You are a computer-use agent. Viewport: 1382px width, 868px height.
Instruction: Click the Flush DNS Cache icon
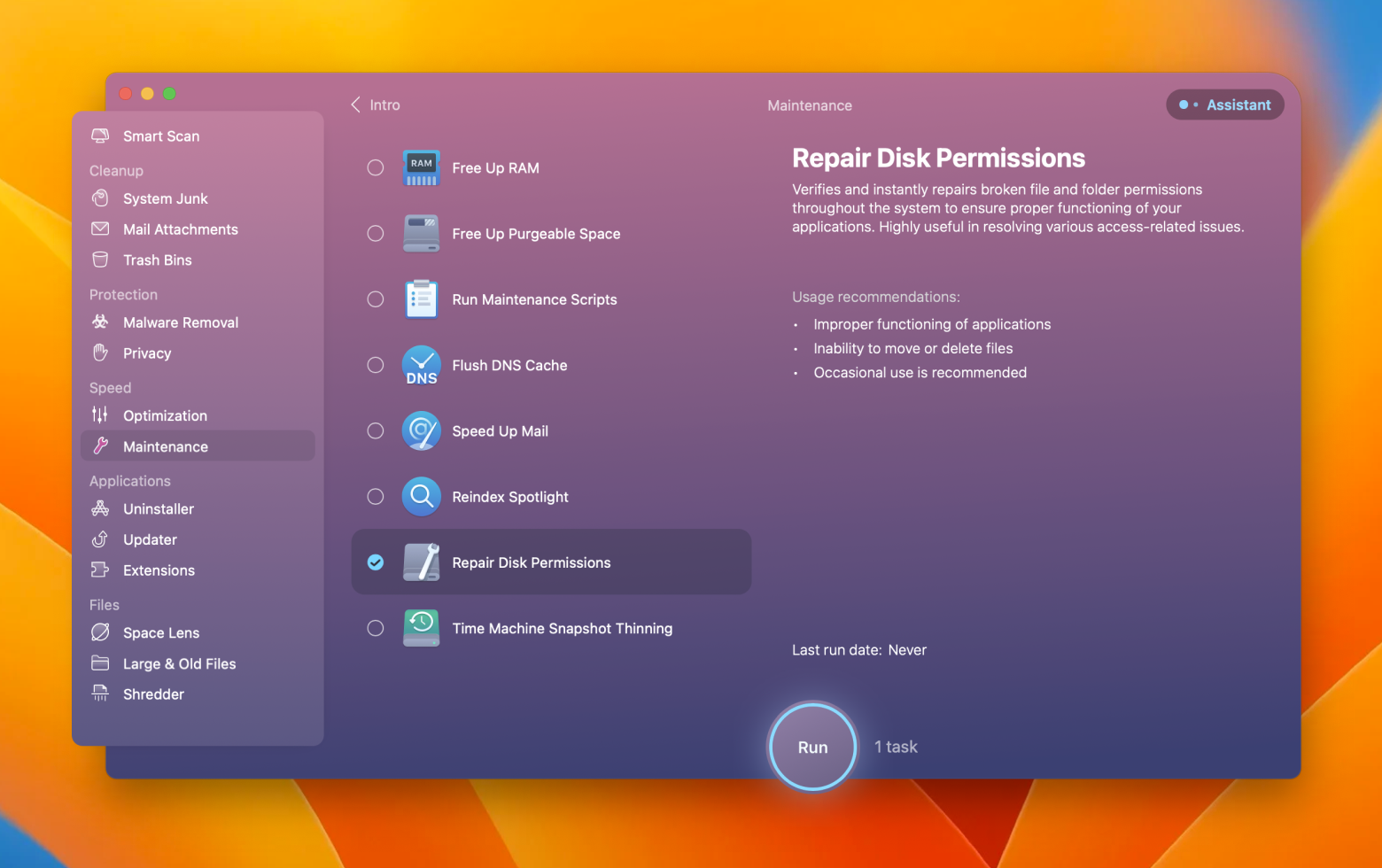[x=421, y=366]
